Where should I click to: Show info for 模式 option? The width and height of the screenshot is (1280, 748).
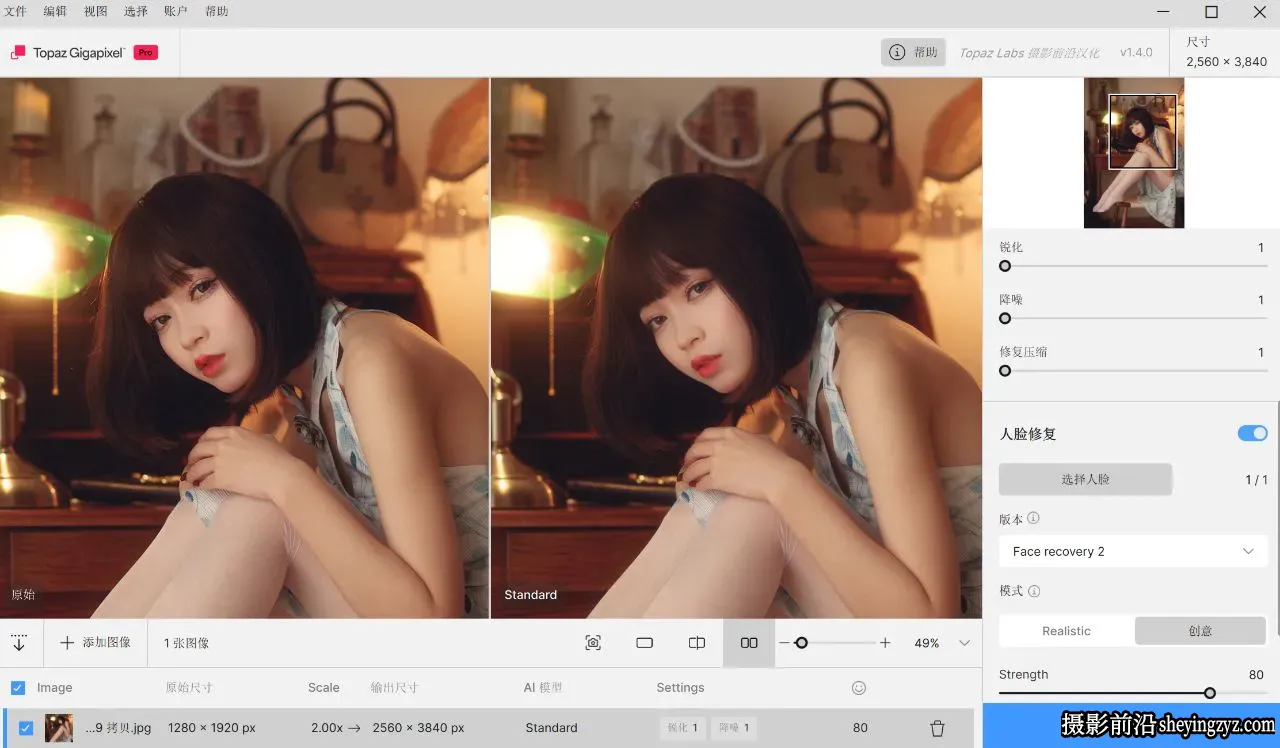click(x=1034, y=591)
